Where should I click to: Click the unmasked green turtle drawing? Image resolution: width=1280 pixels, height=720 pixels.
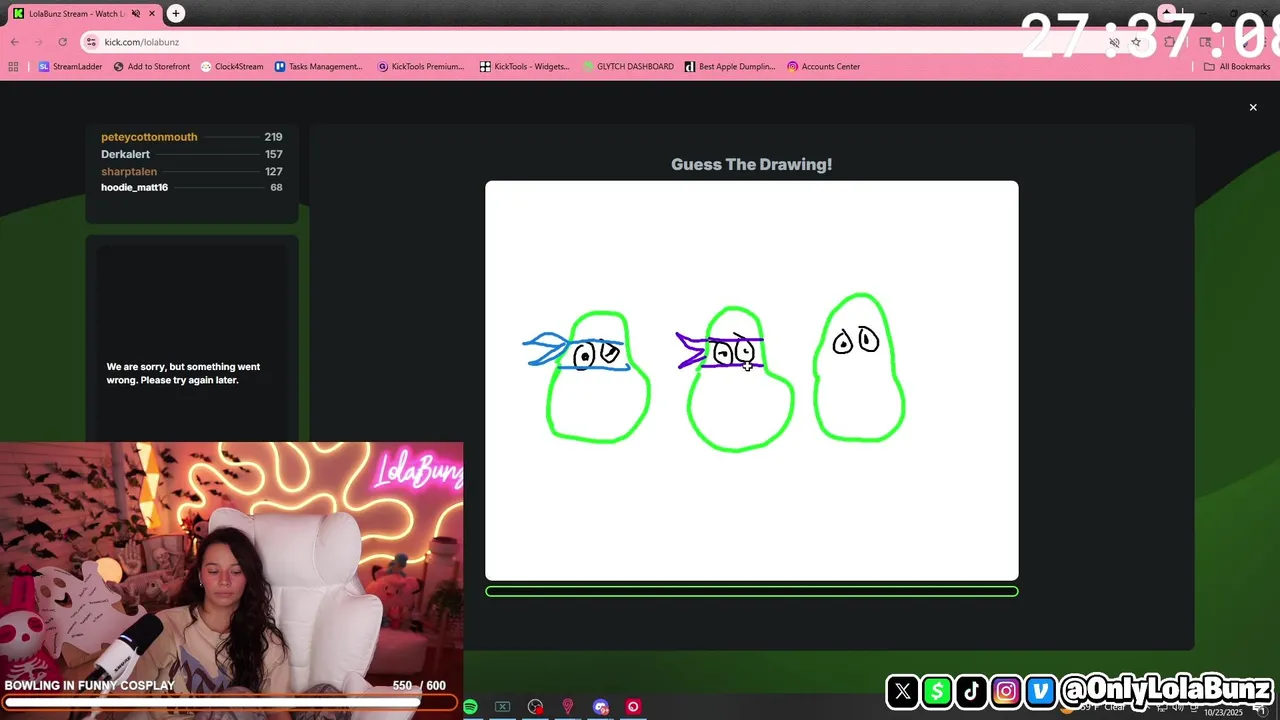(860, 367)
